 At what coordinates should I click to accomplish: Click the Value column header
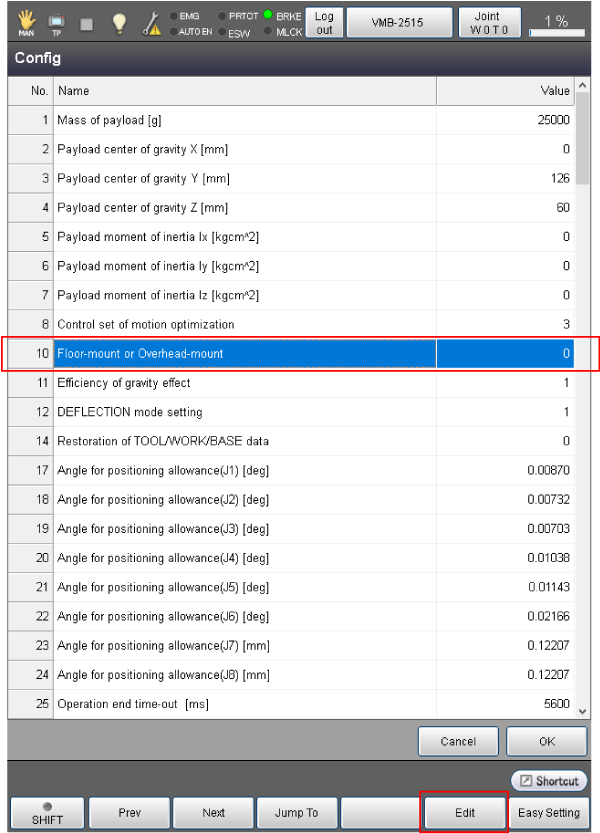tap(505, 91)
